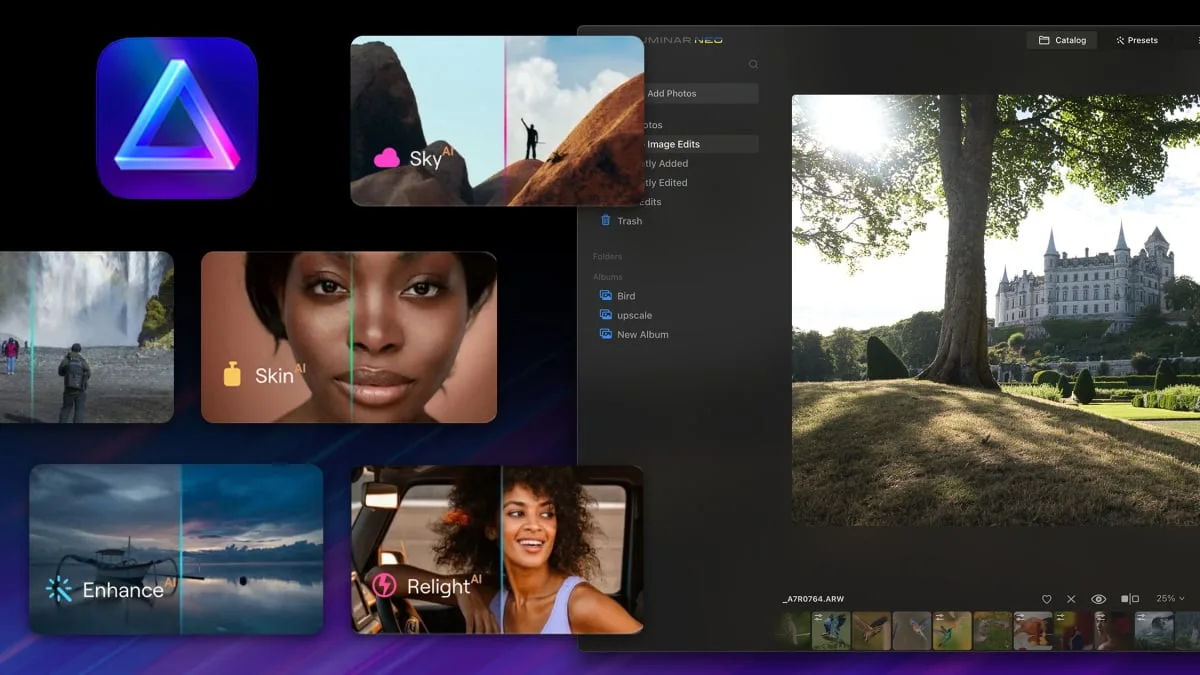Viewport: 1200px width, 675px height.
Task: Select the Bird album
Action: [x=624, y=295]
